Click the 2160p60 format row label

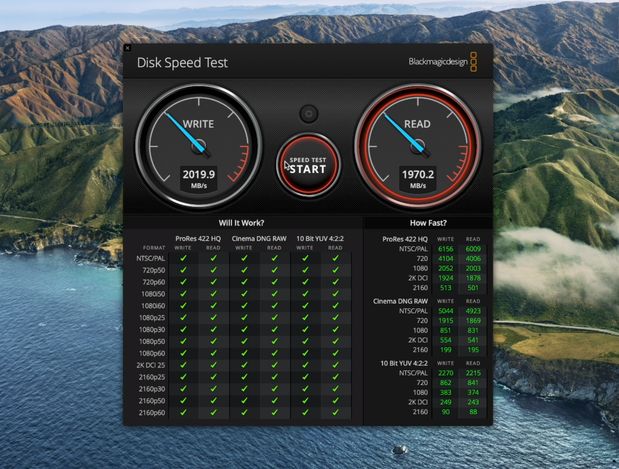[x=152, y=413]
